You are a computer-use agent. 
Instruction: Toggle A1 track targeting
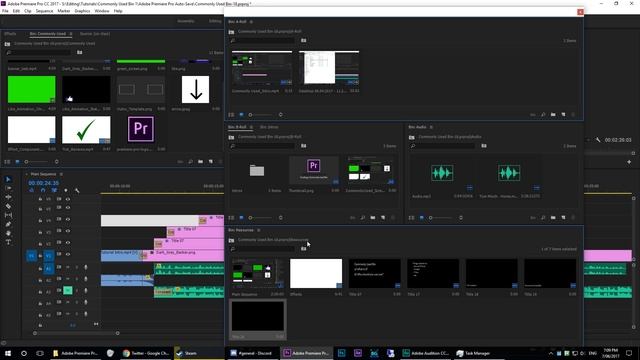click(49, 268)
